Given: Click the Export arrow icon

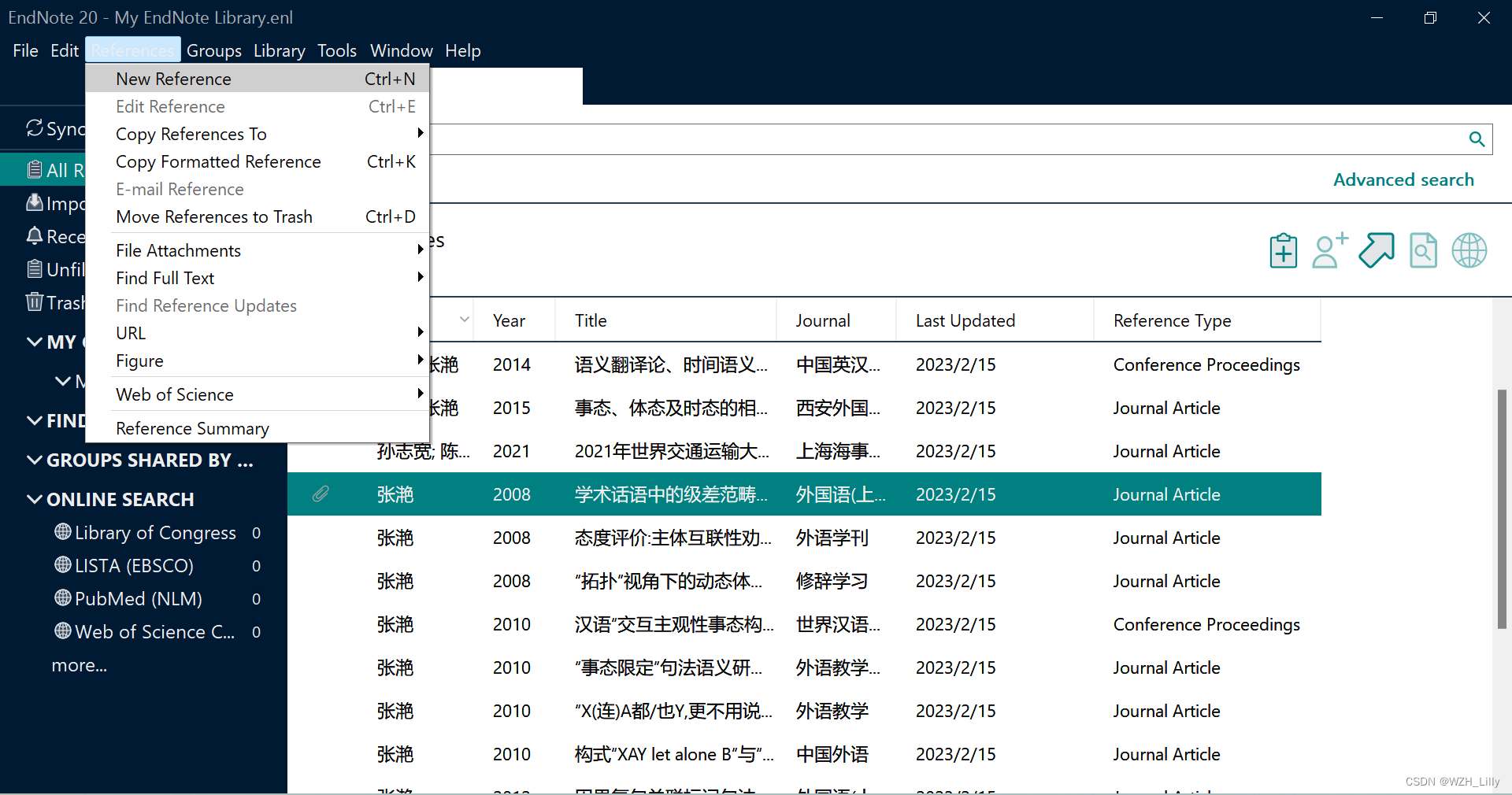Looking at the screenshot, I should click(1377, 251).
